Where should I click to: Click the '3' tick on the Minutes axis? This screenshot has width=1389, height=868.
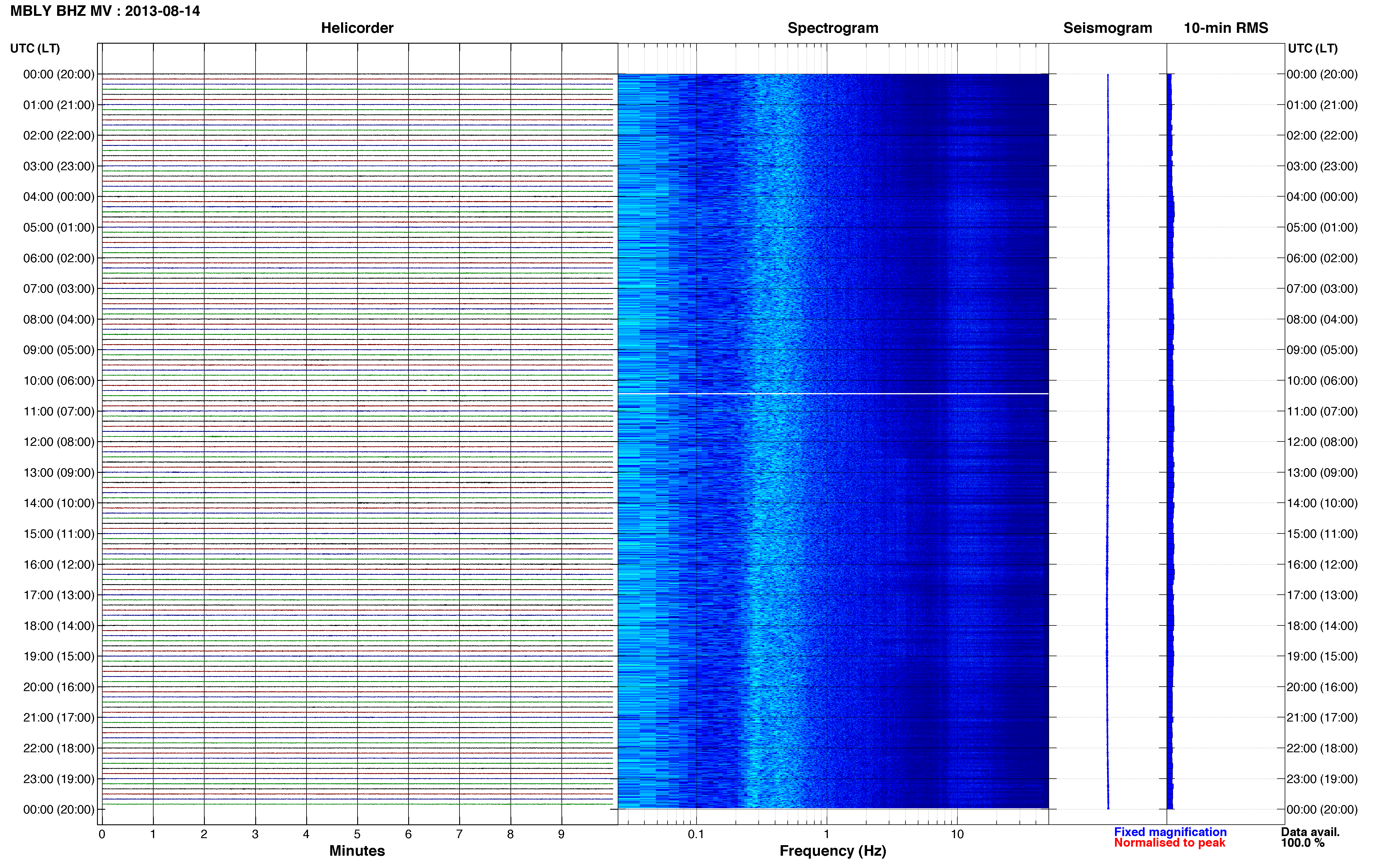tap(255, 834)
